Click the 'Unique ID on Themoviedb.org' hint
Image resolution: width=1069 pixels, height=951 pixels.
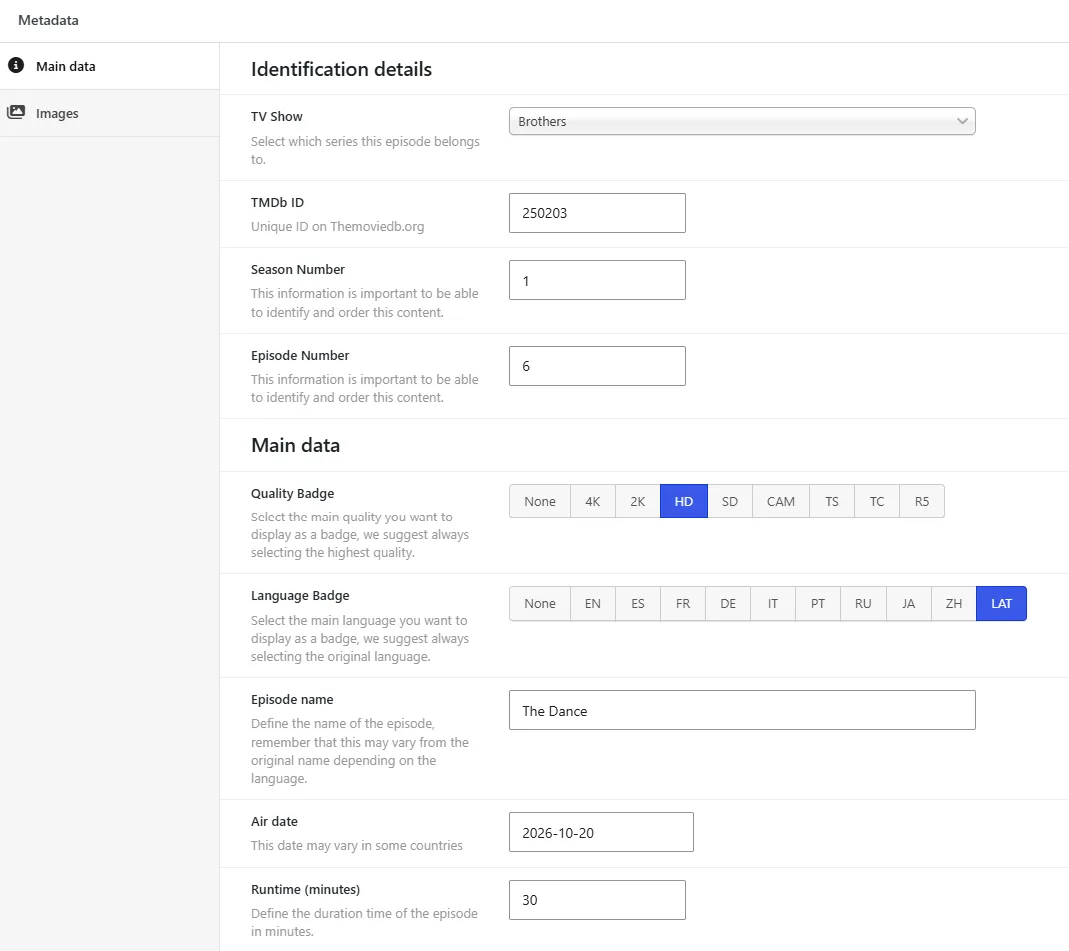(337, 226)
